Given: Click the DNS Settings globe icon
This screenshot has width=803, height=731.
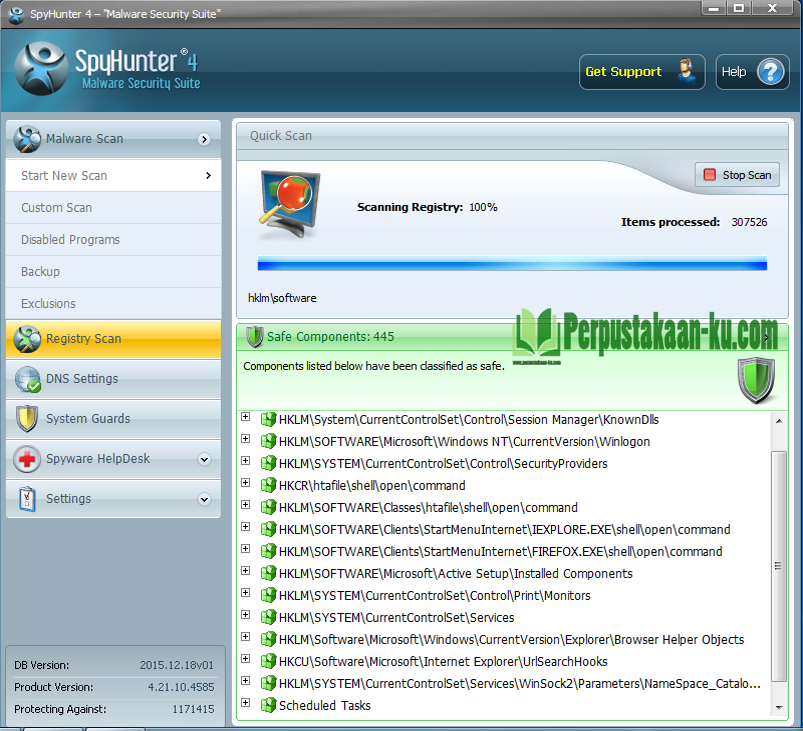Looking at the screenshot, I should pyautogui.click(x=27, y=379).
